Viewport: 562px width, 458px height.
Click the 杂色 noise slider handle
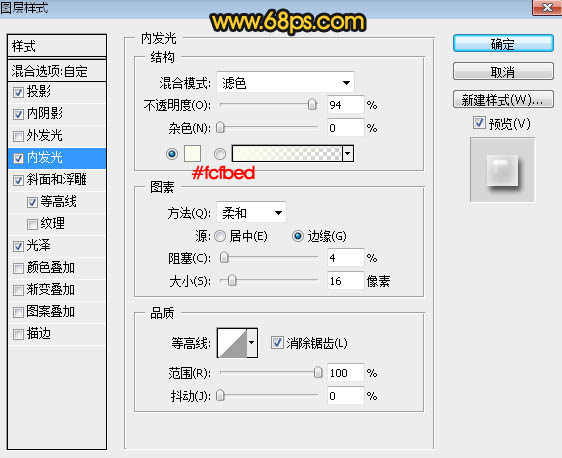[220, 127]
